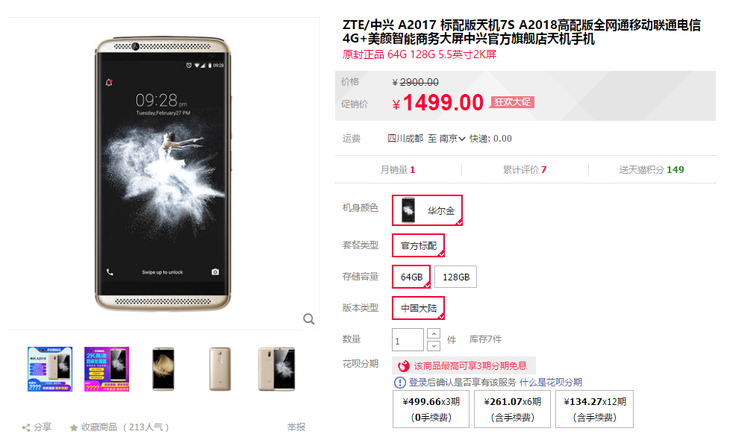Click the blue info icon about login confirmation

point(400,383)
